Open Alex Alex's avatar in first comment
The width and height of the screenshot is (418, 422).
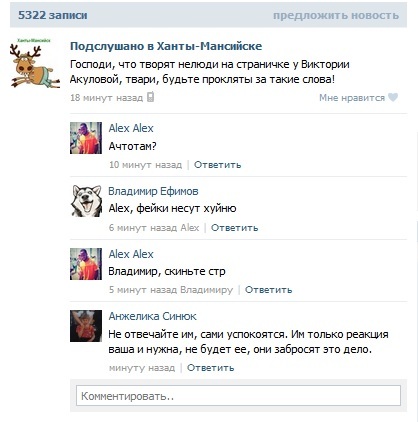coord(86,138)
